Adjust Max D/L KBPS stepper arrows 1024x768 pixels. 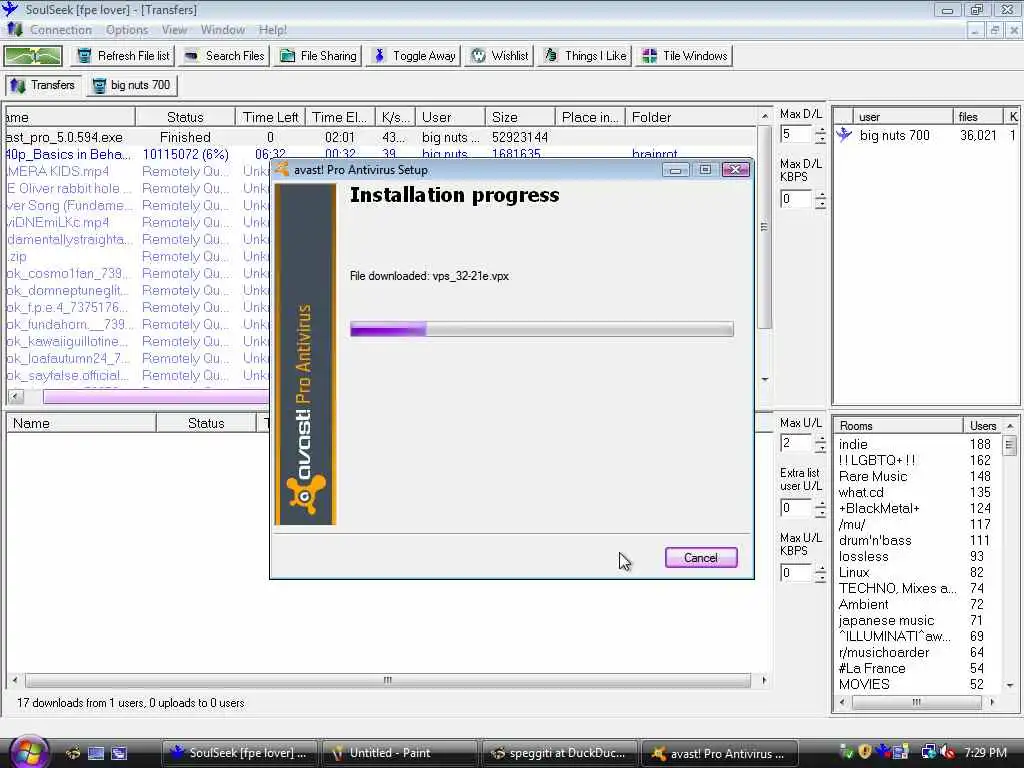[820, 199]
